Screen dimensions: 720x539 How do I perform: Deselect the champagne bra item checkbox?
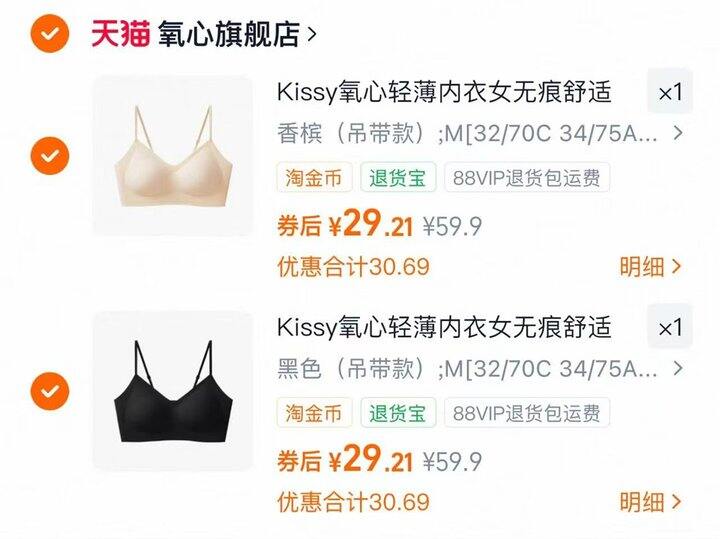point(50,156)
